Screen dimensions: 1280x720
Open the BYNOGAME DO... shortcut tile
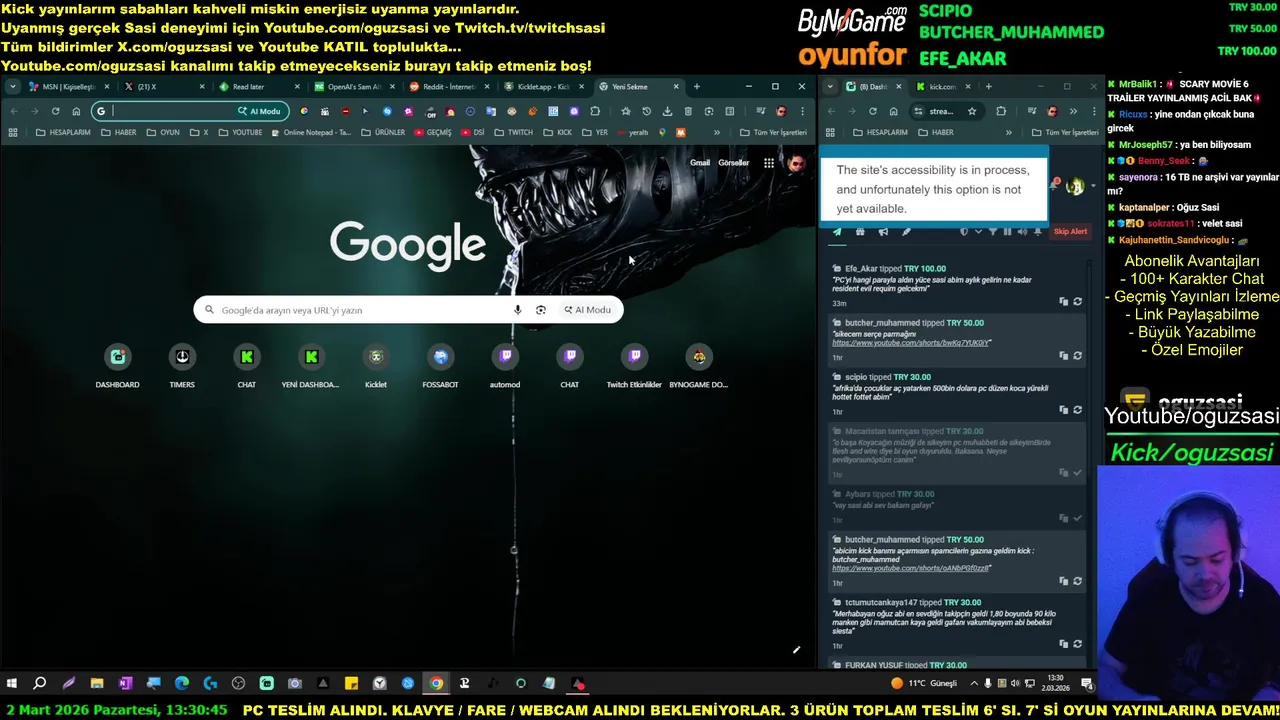pyautogui.click(x=698, y=366)
